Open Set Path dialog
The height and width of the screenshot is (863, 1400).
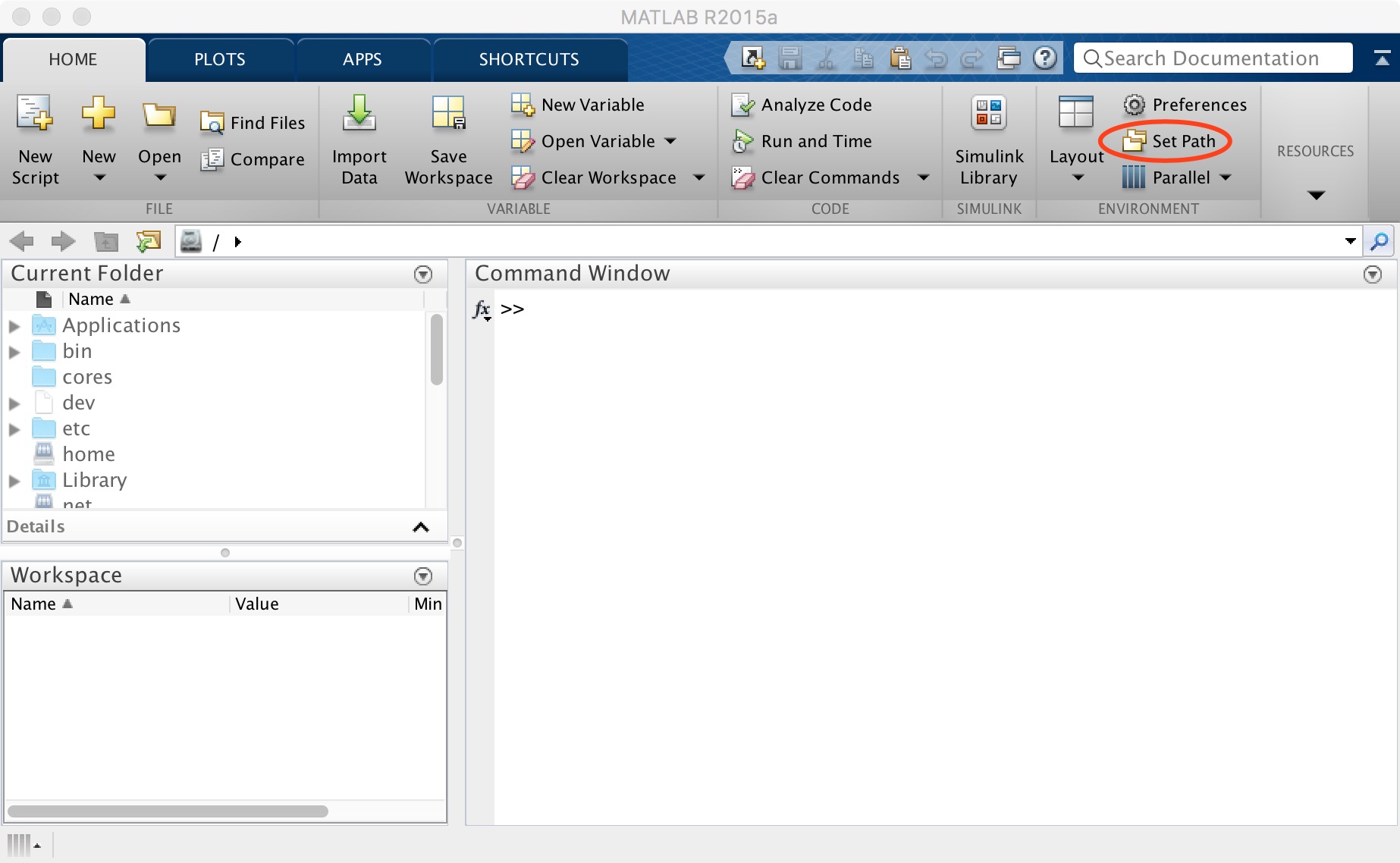(1169, 141)
